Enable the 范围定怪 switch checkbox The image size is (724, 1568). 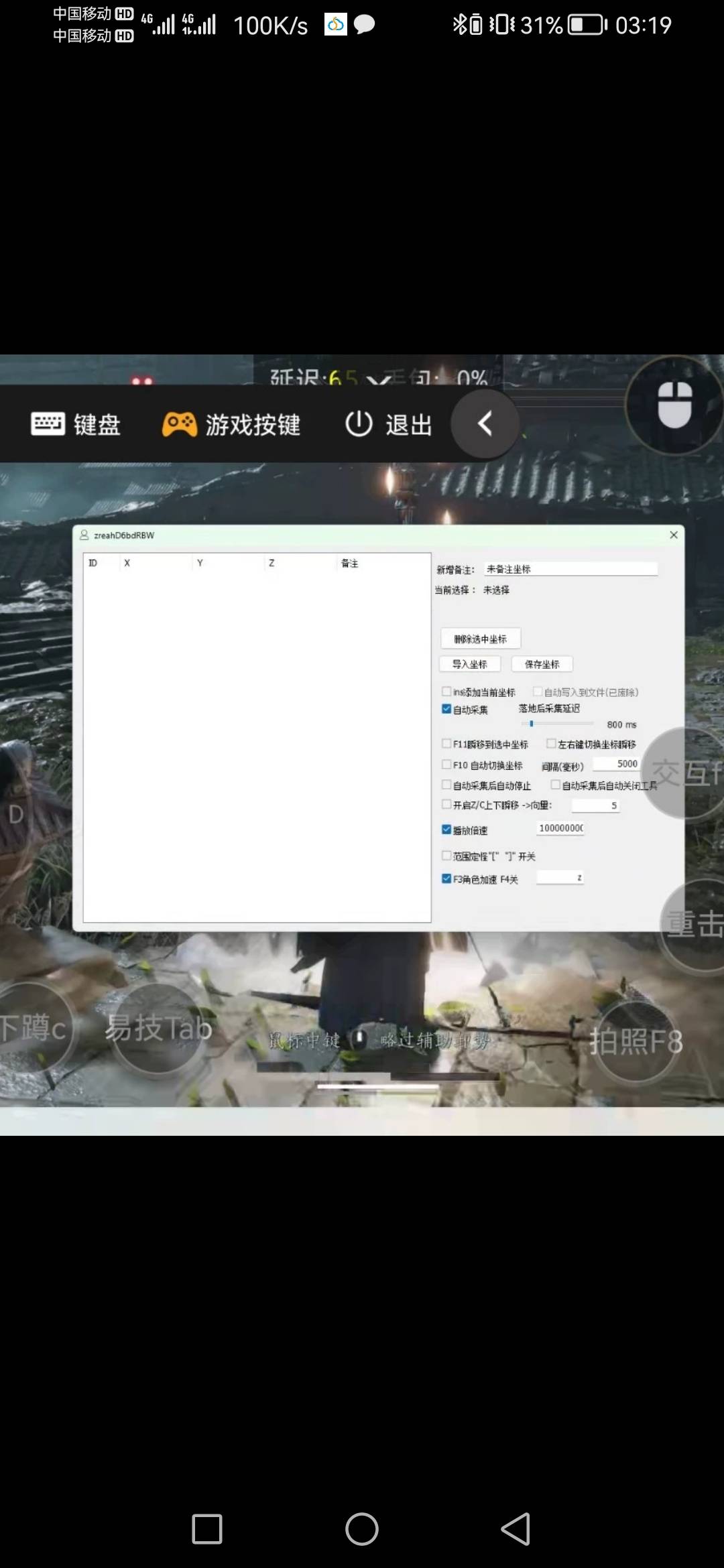(x=446, y=856)
